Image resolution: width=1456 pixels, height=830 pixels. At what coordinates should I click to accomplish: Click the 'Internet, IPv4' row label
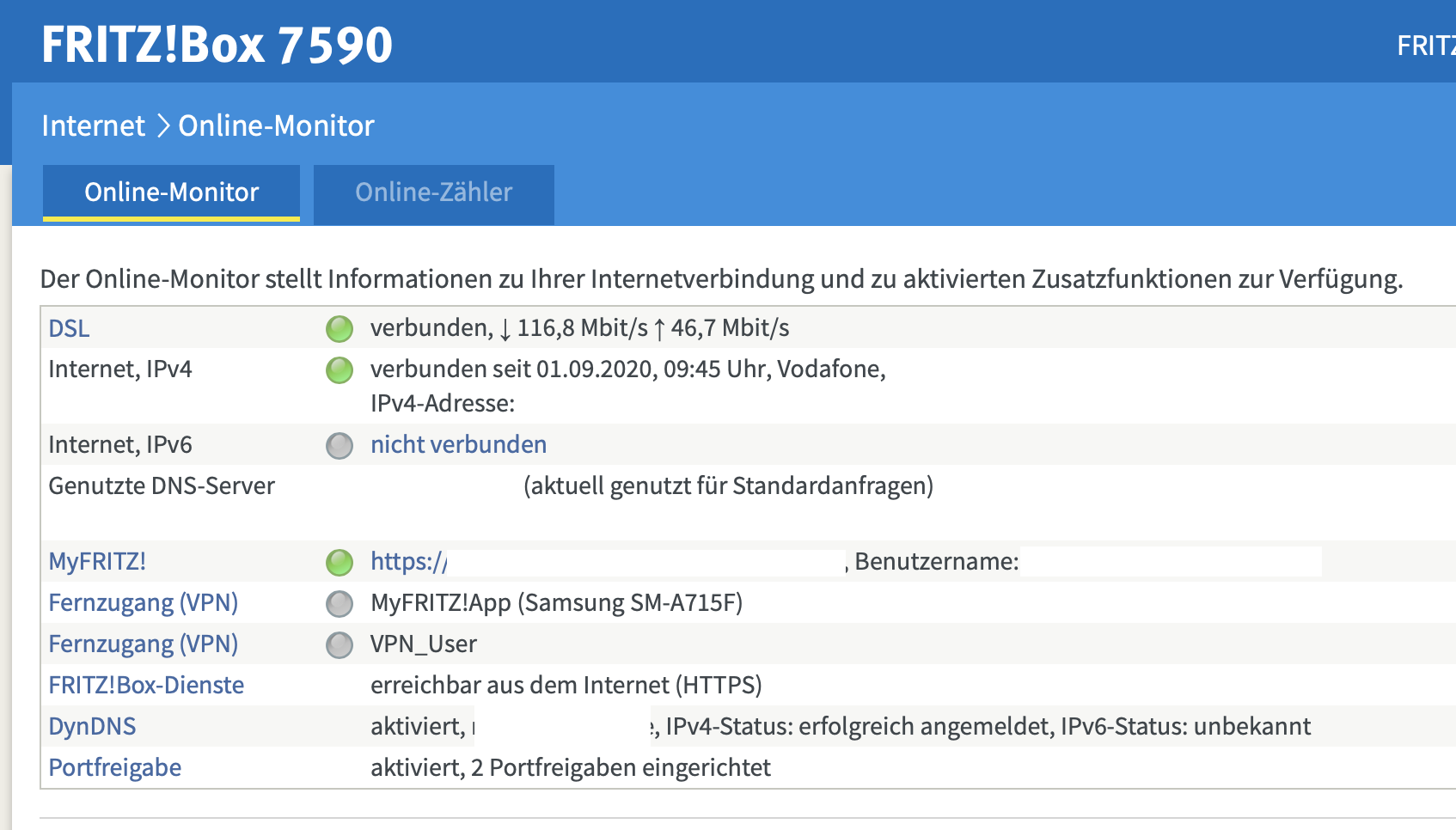120,369
